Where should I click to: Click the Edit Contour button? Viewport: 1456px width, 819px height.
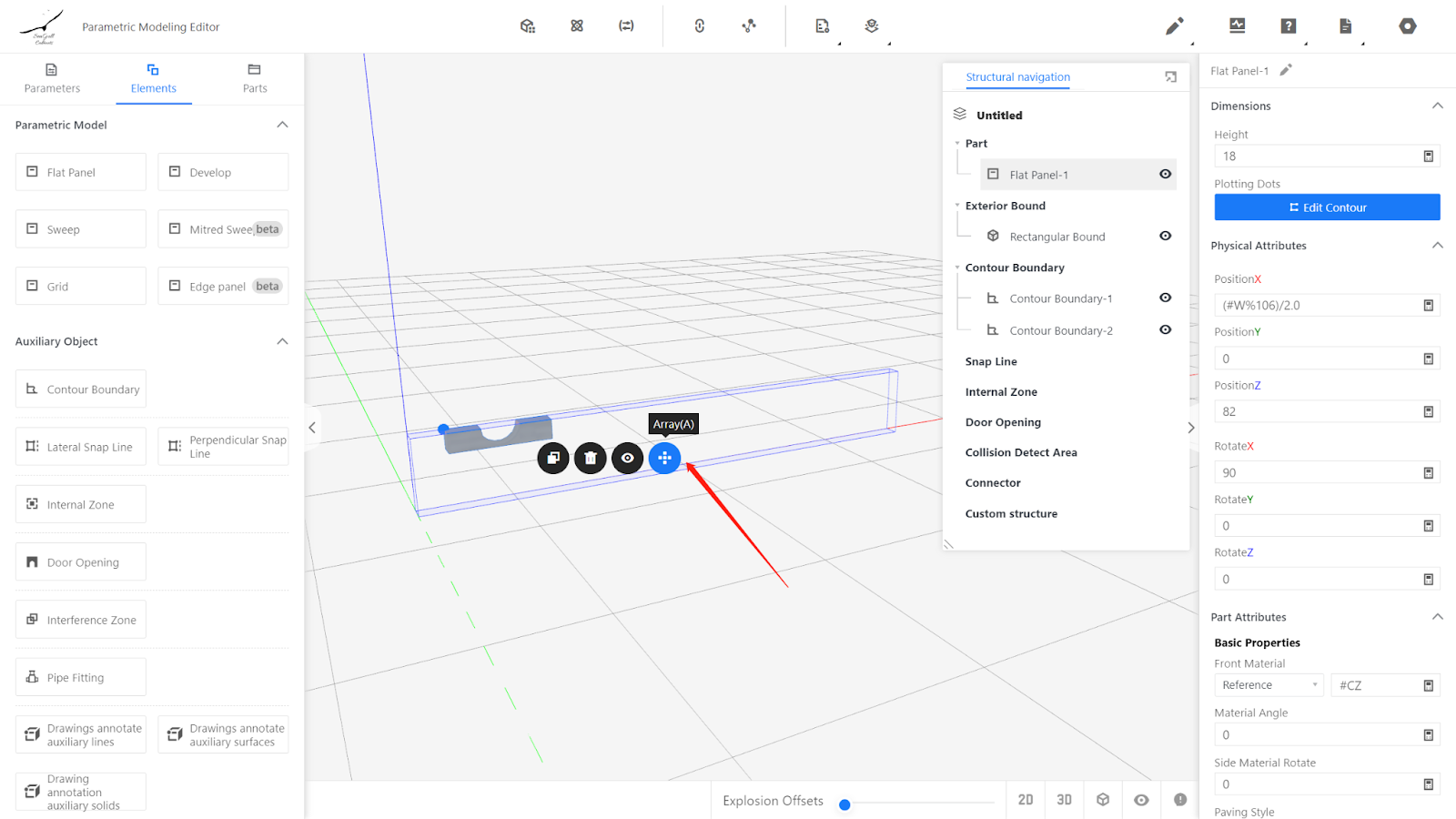(1326, 207)
